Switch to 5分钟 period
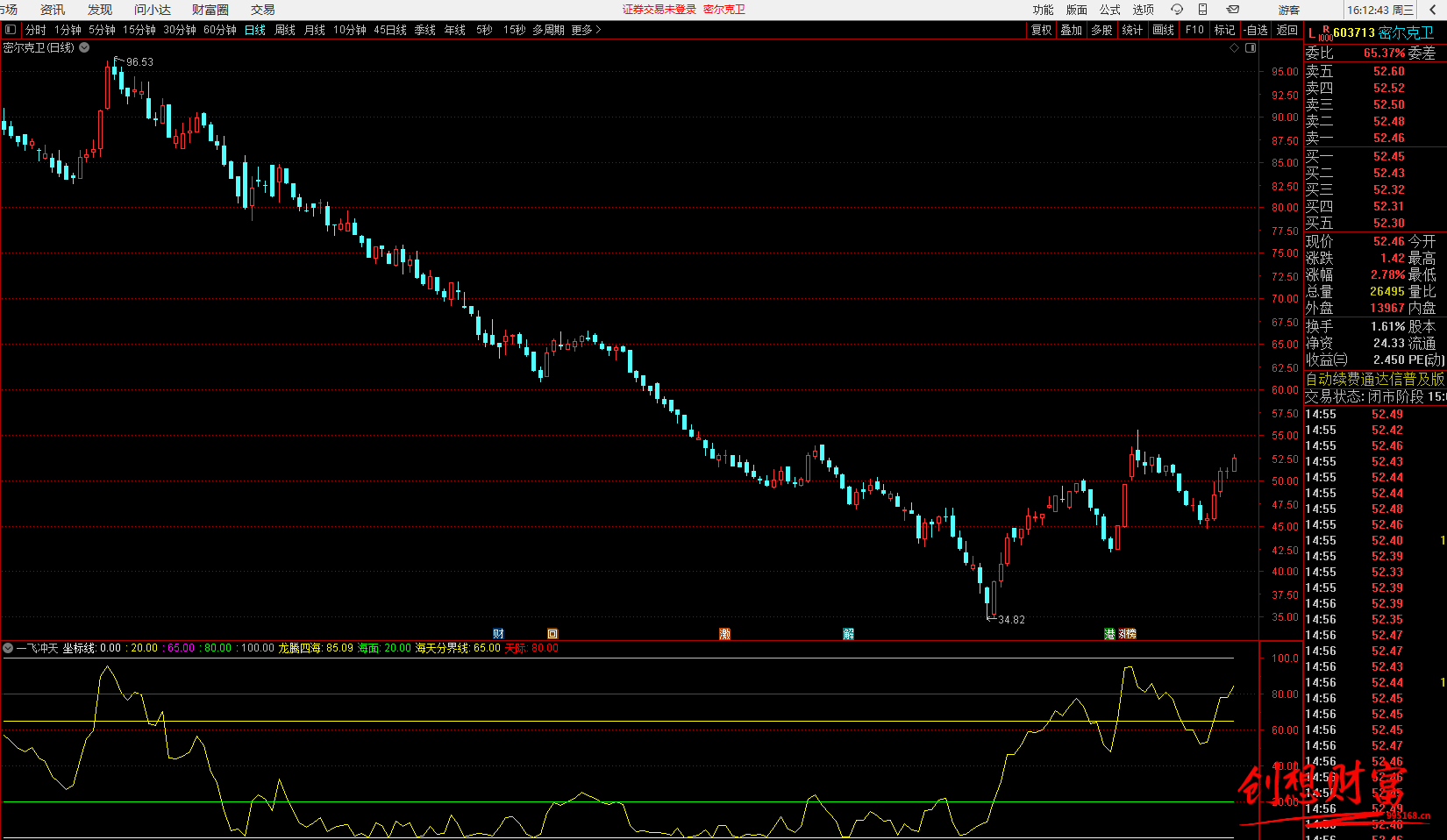This screenshot has width=1447, height=840. (x=102, y=30)
